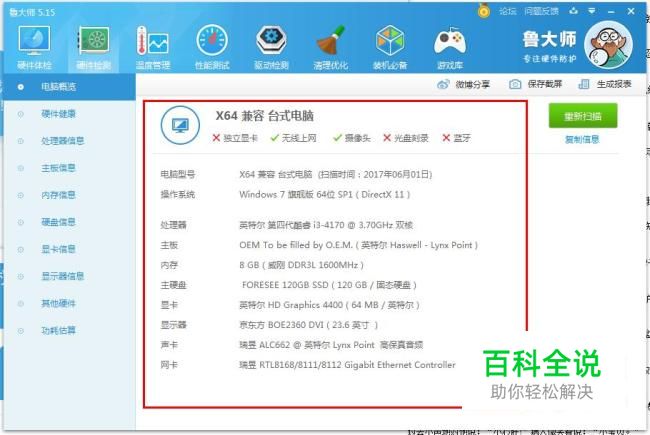
Task: Click 生成报表 generate report
Action: (x=605, y=84)
